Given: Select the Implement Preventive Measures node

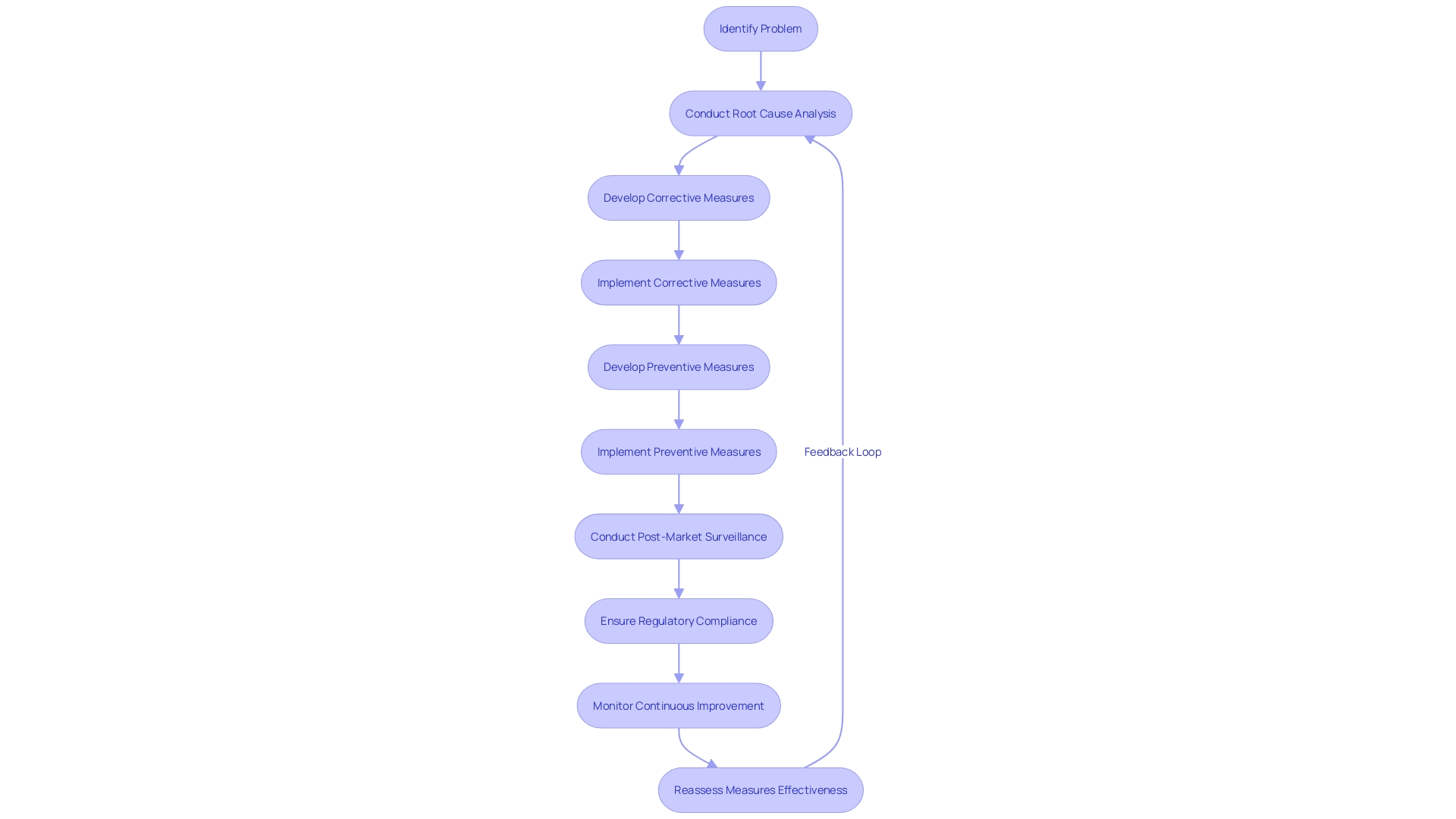Looking at the screenshot, I should 678,451.
